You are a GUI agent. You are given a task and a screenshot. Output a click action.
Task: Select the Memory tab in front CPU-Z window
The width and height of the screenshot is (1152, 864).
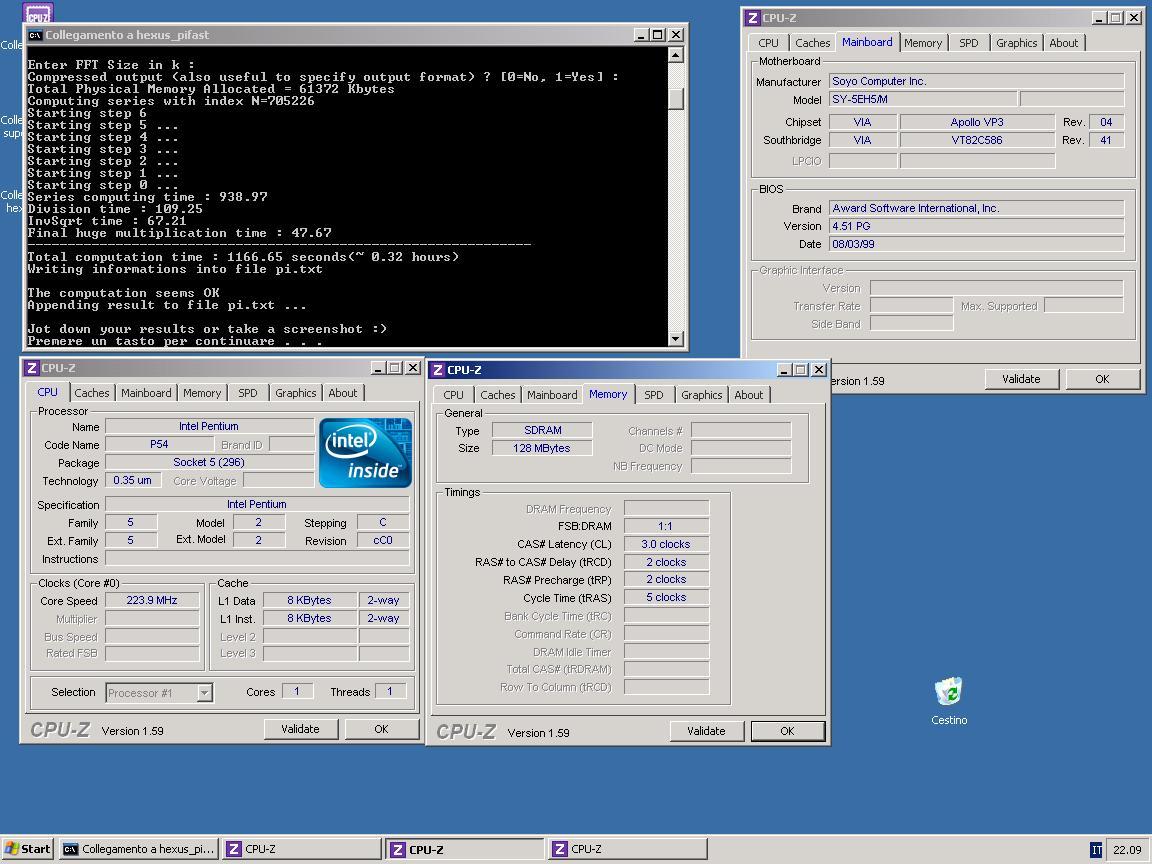pyautogui.click(x=608, y=394)
